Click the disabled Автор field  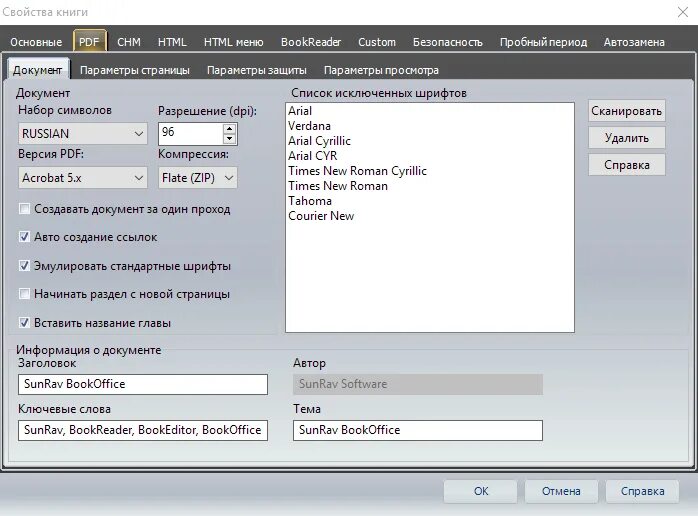[x=418, y=384]
